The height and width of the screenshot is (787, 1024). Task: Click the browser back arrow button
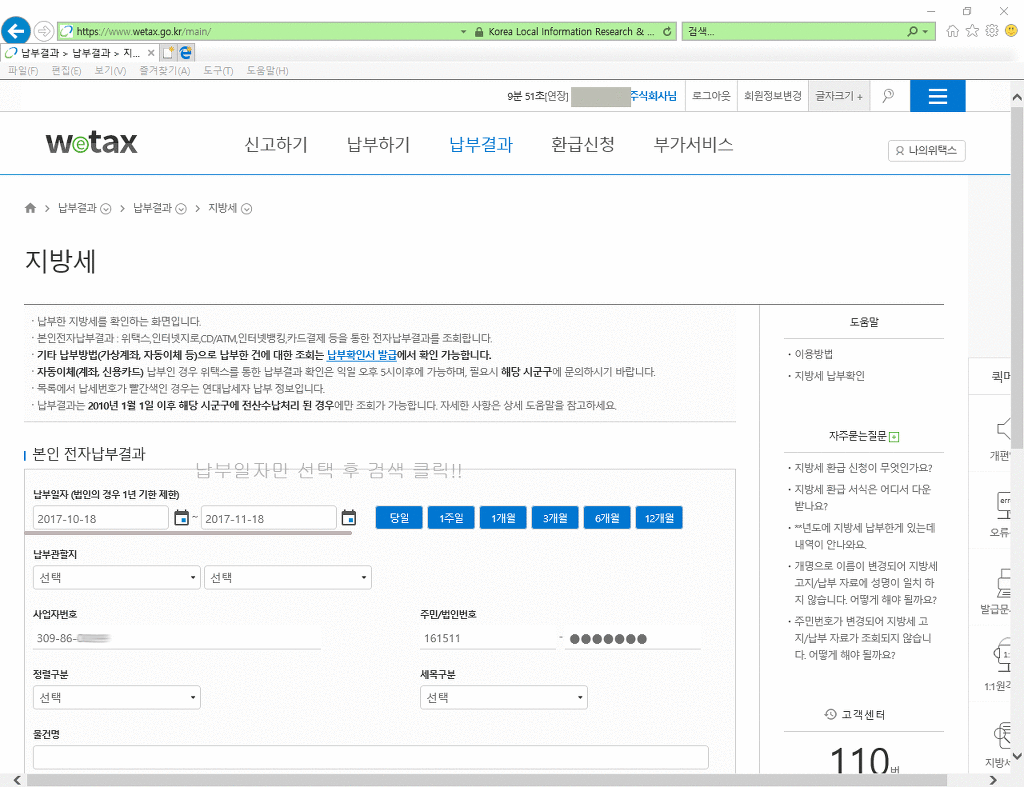16,31
